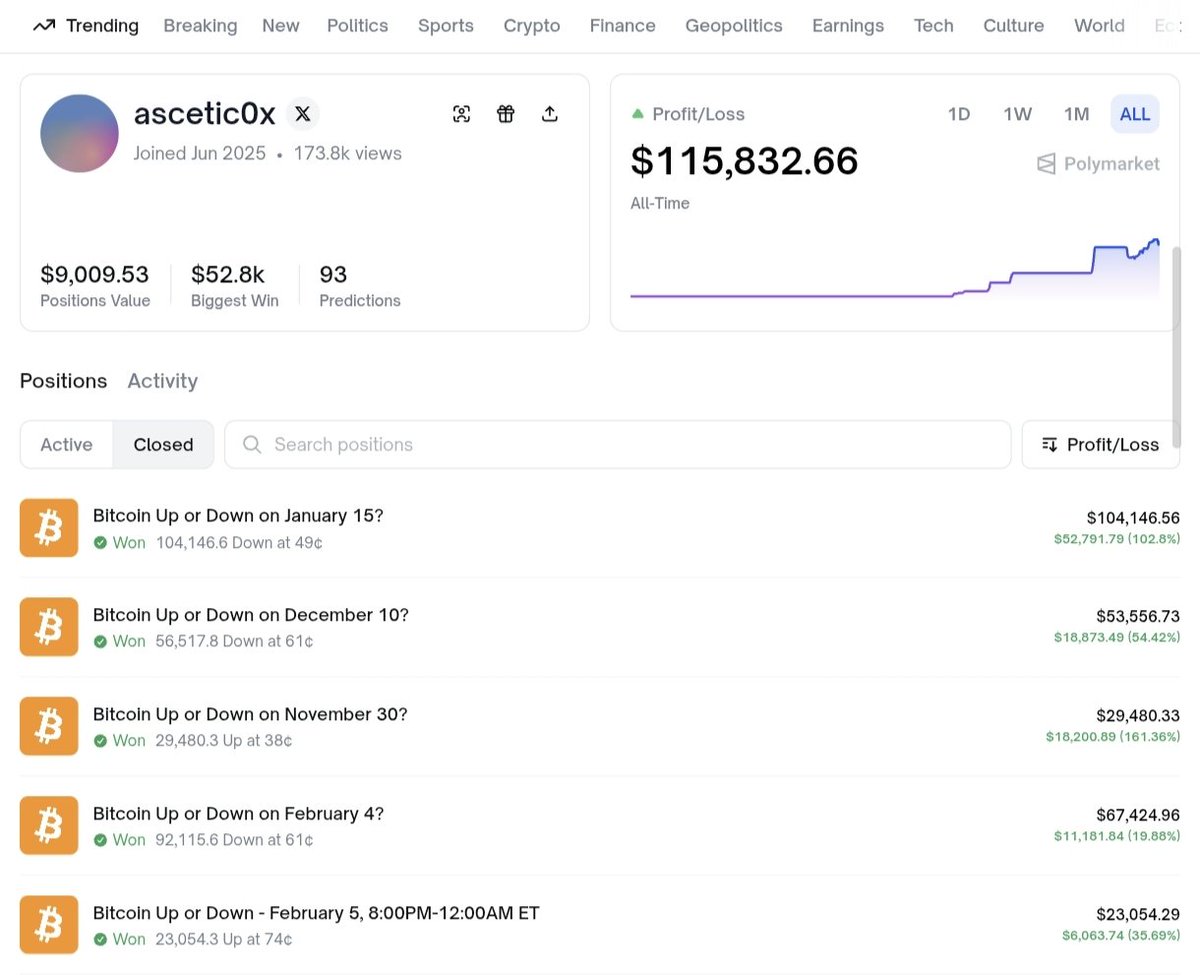This screenshot has width=1200, height=975.
Task: Click Bitcoin icon for February 4 market
Action: coord(49,825)
